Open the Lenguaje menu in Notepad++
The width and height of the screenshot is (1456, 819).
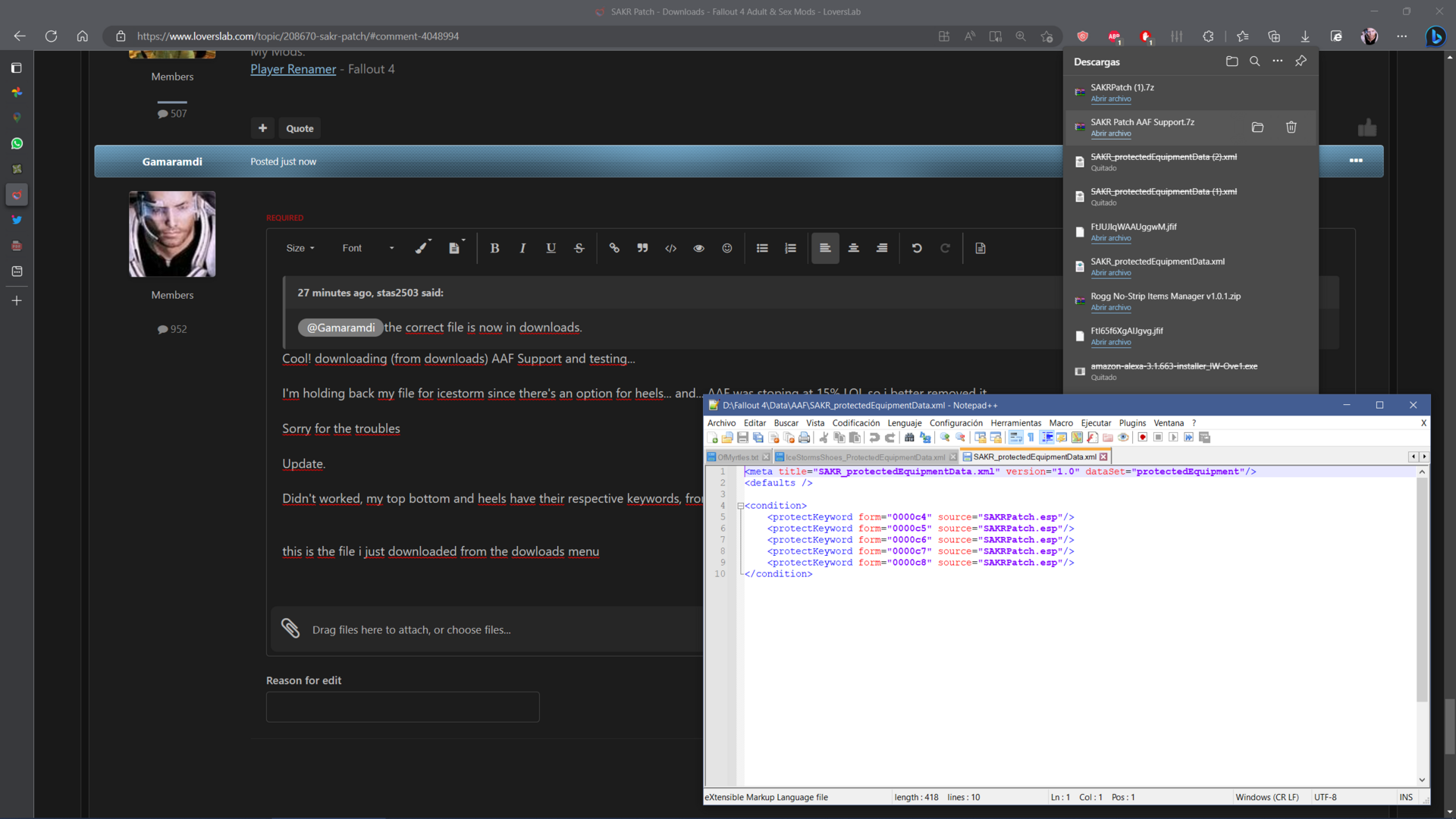click(905, 423)
